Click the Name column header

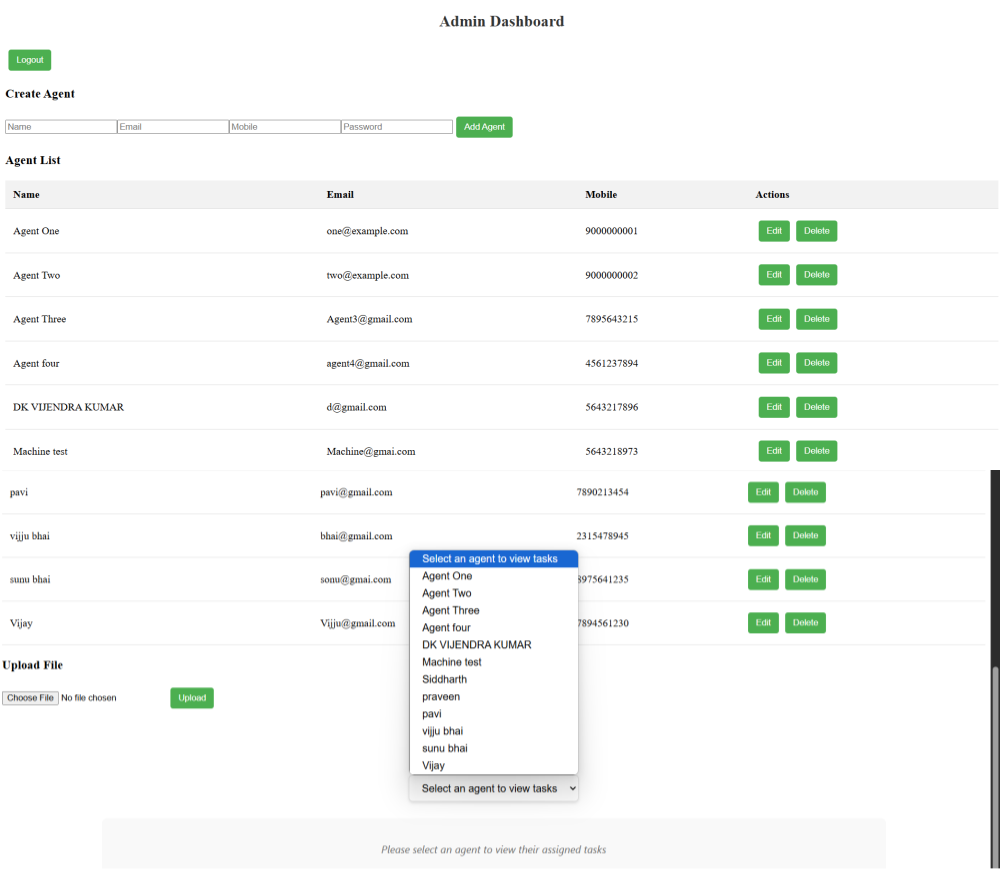pos(26,194)
